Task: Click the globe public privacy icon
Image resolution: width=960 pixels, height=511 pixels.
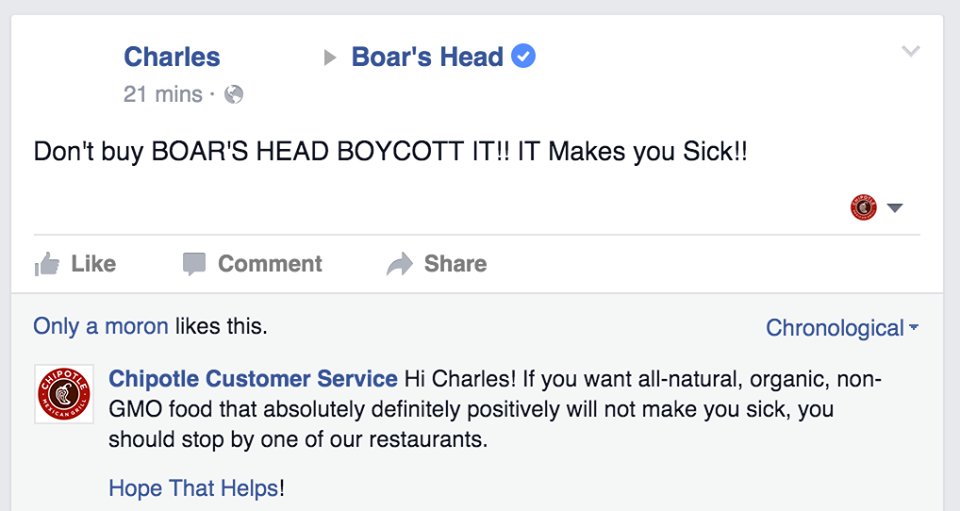Action: point(234,94)
